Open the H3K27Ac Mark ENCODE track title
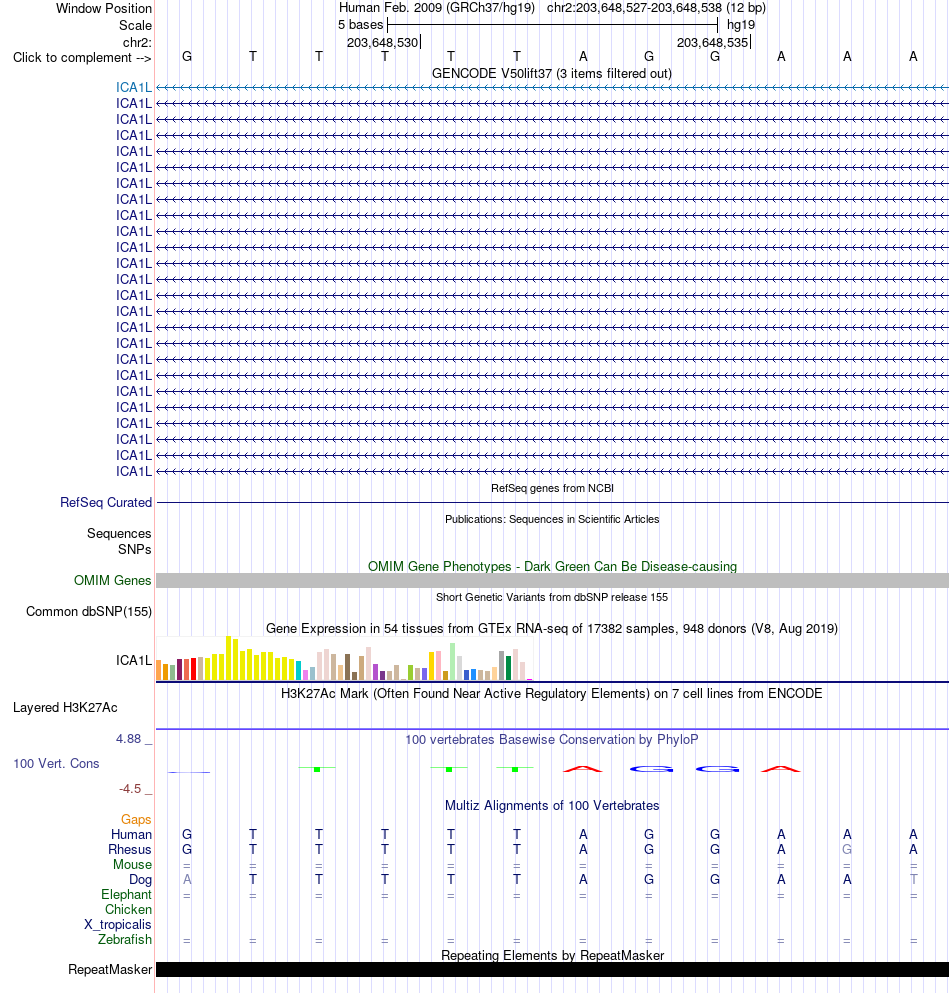 click(x=552, y=693)
